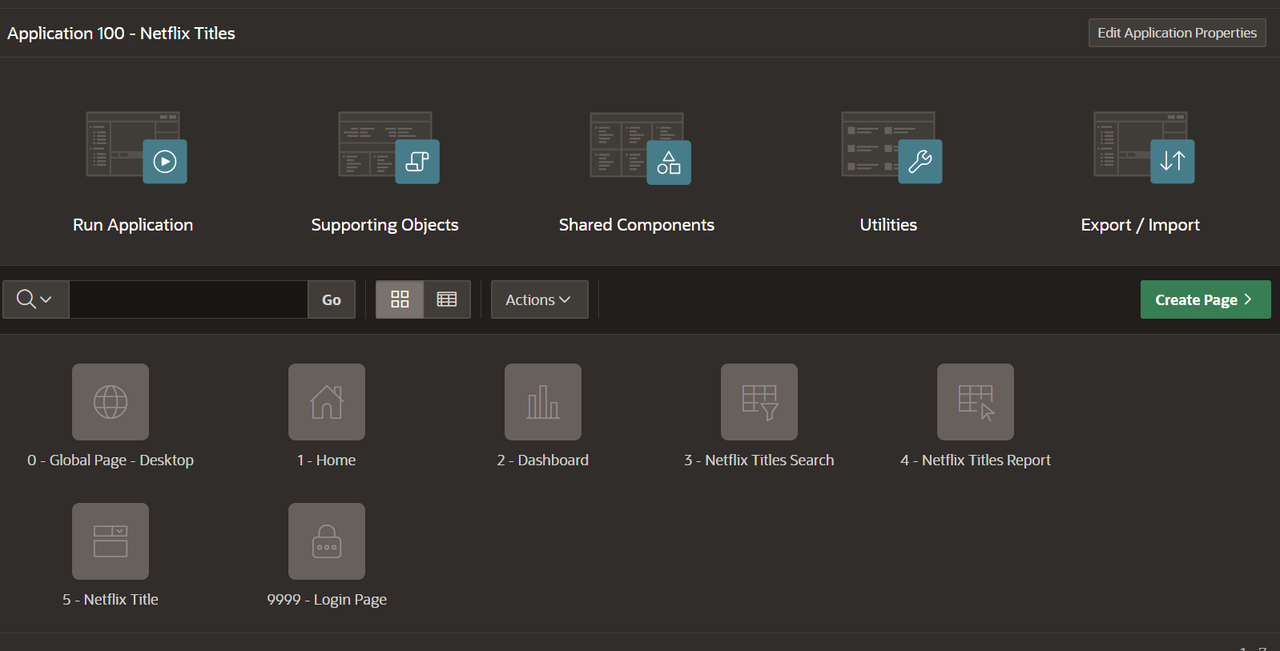Click the '4 - Netflix Titles Report' text

(x=975, y=460)
